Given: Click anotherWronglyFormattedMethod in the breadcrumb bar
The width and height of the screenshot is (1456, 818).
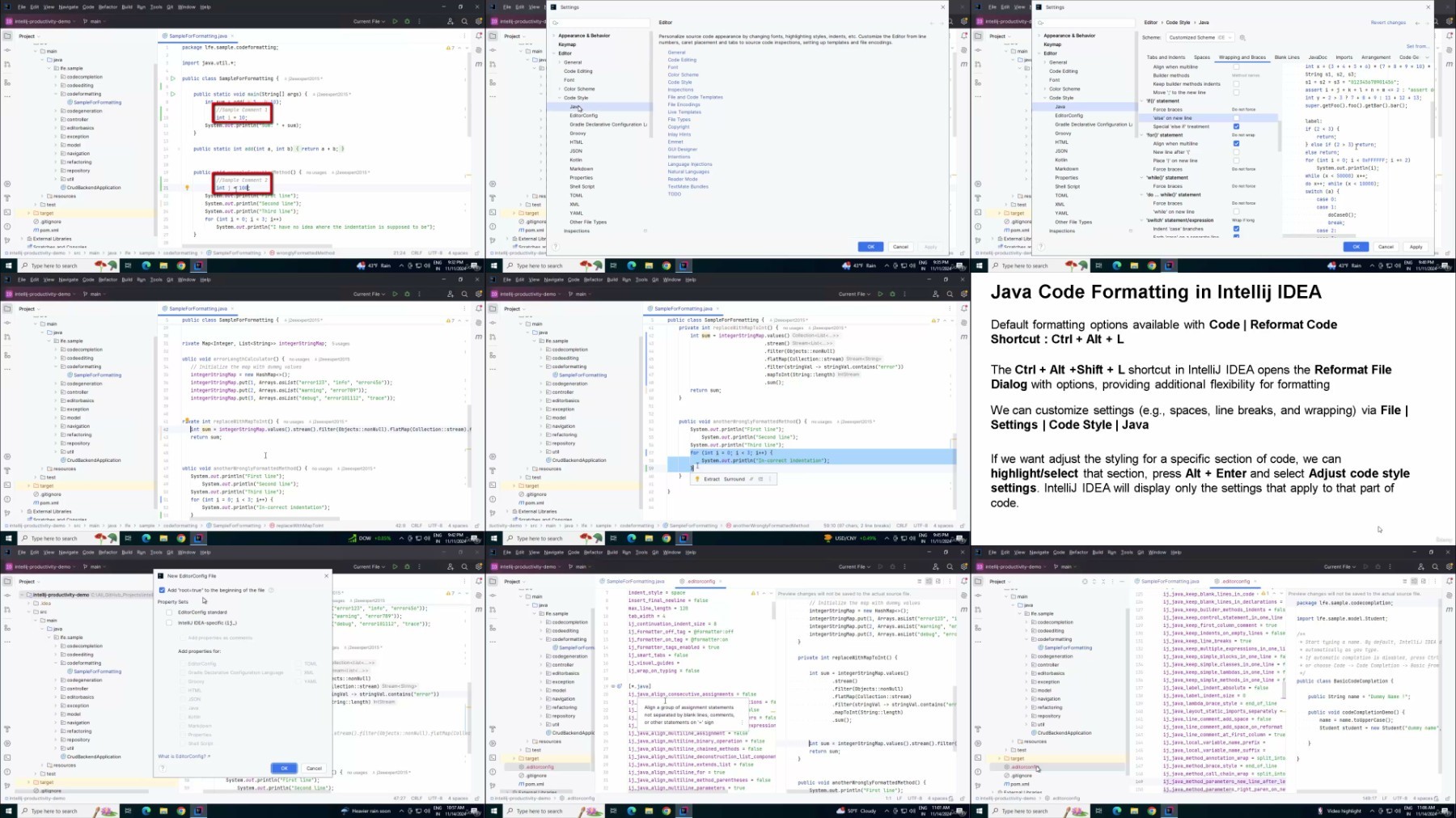Looking at the screenshot, I should click(771, 526).
